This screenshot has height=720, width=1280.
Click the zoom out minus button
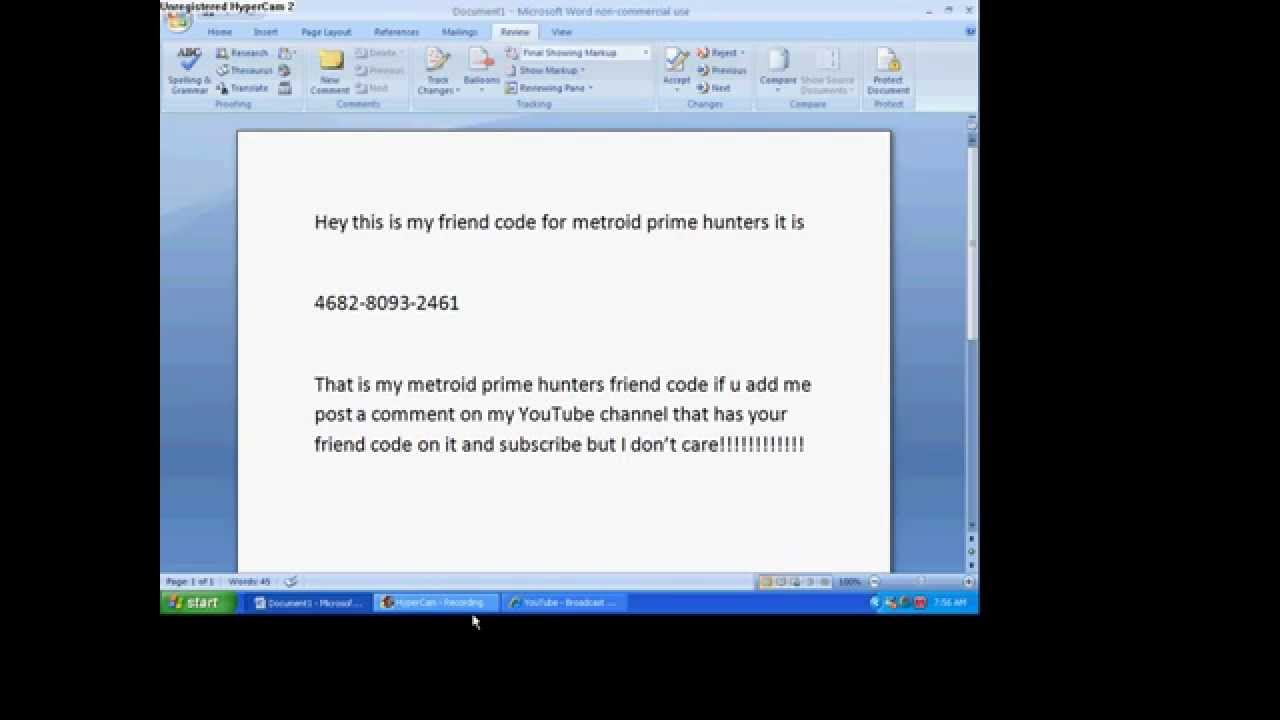pyautogui.click(x=874, y=581)
